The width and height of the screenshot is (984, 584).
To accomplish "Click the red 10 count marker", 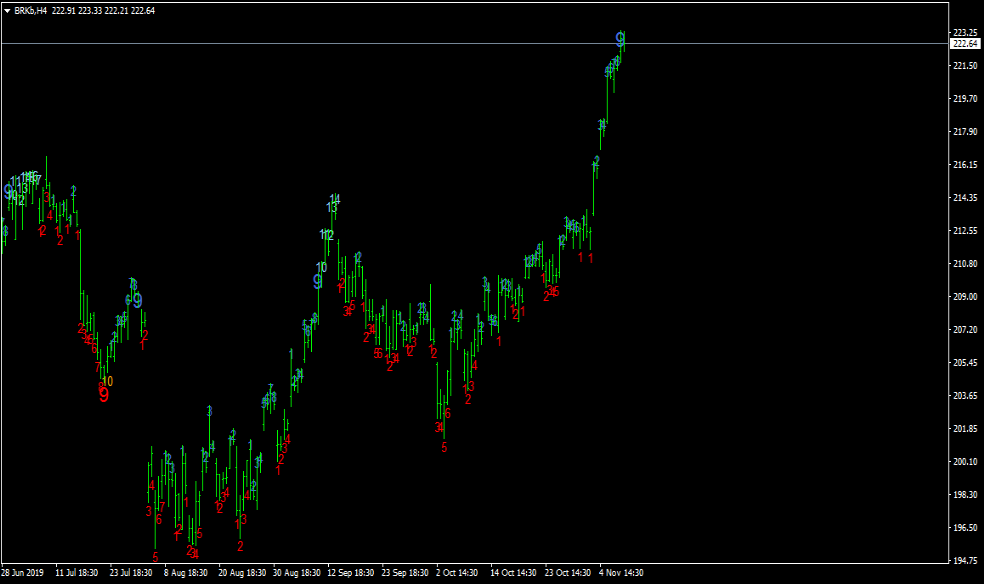I will [107, 381].
